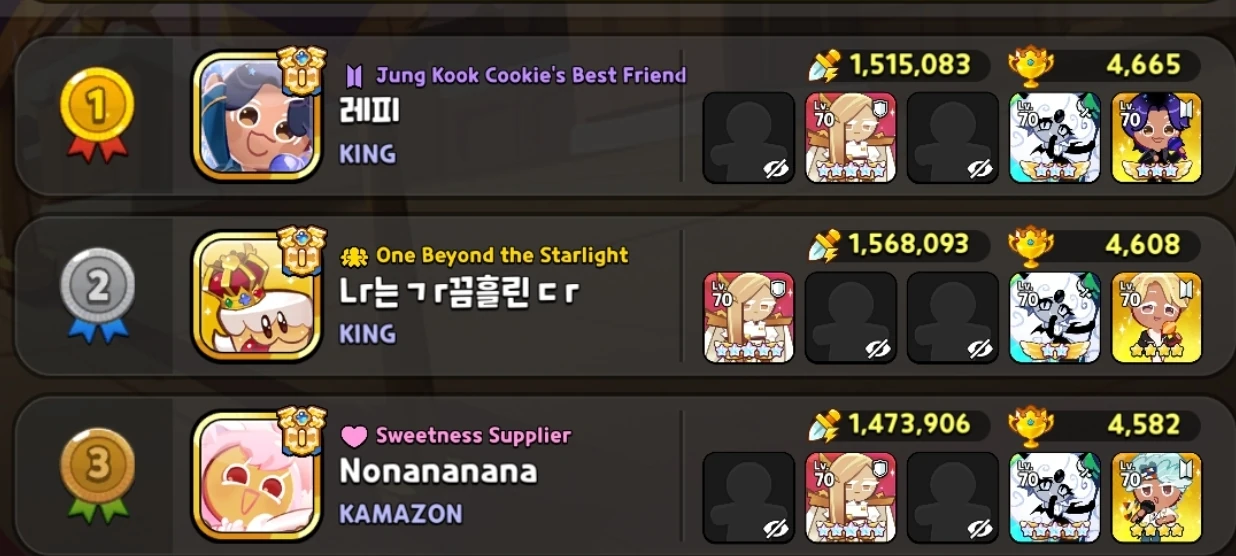Viewport: 1236px width, 556px height.
Task: Tap trophy icon beside 4,665
Action: (x=1026, y=65)
